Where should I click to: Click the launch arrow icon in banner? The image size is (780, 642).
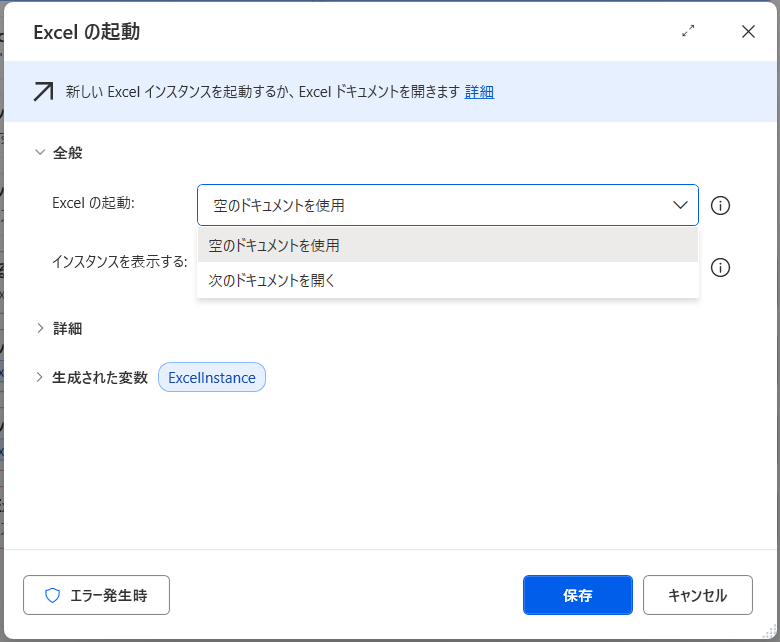tap(43, 92)
